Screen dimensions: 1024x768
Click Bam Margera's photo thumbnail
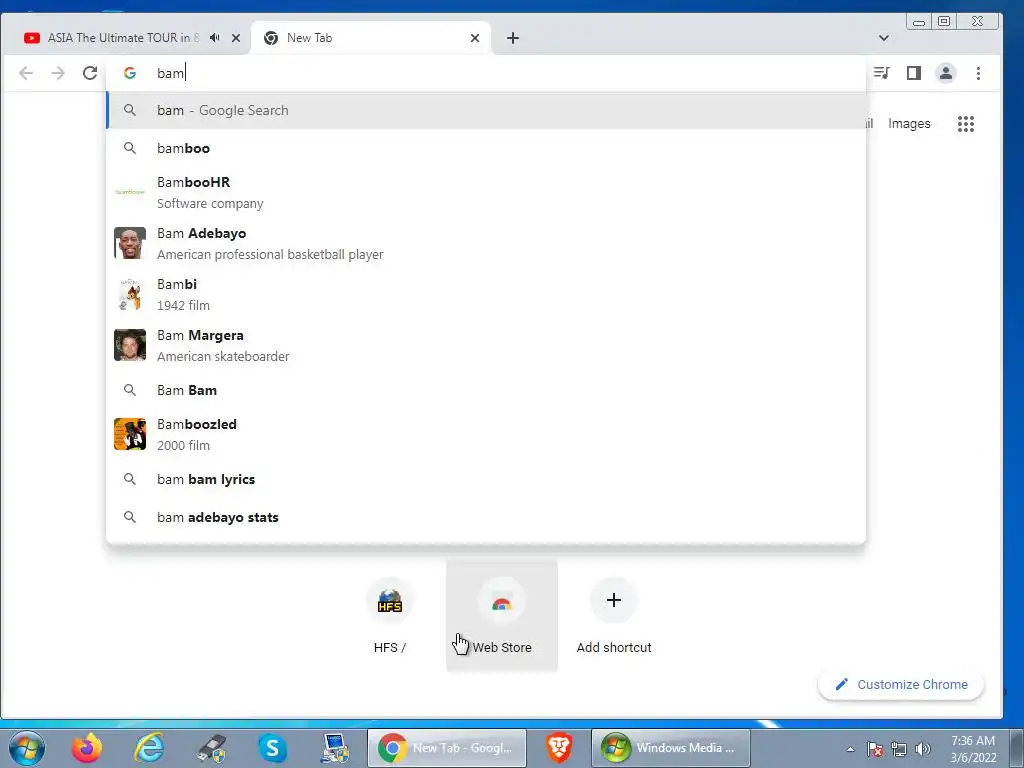[130, 345]
